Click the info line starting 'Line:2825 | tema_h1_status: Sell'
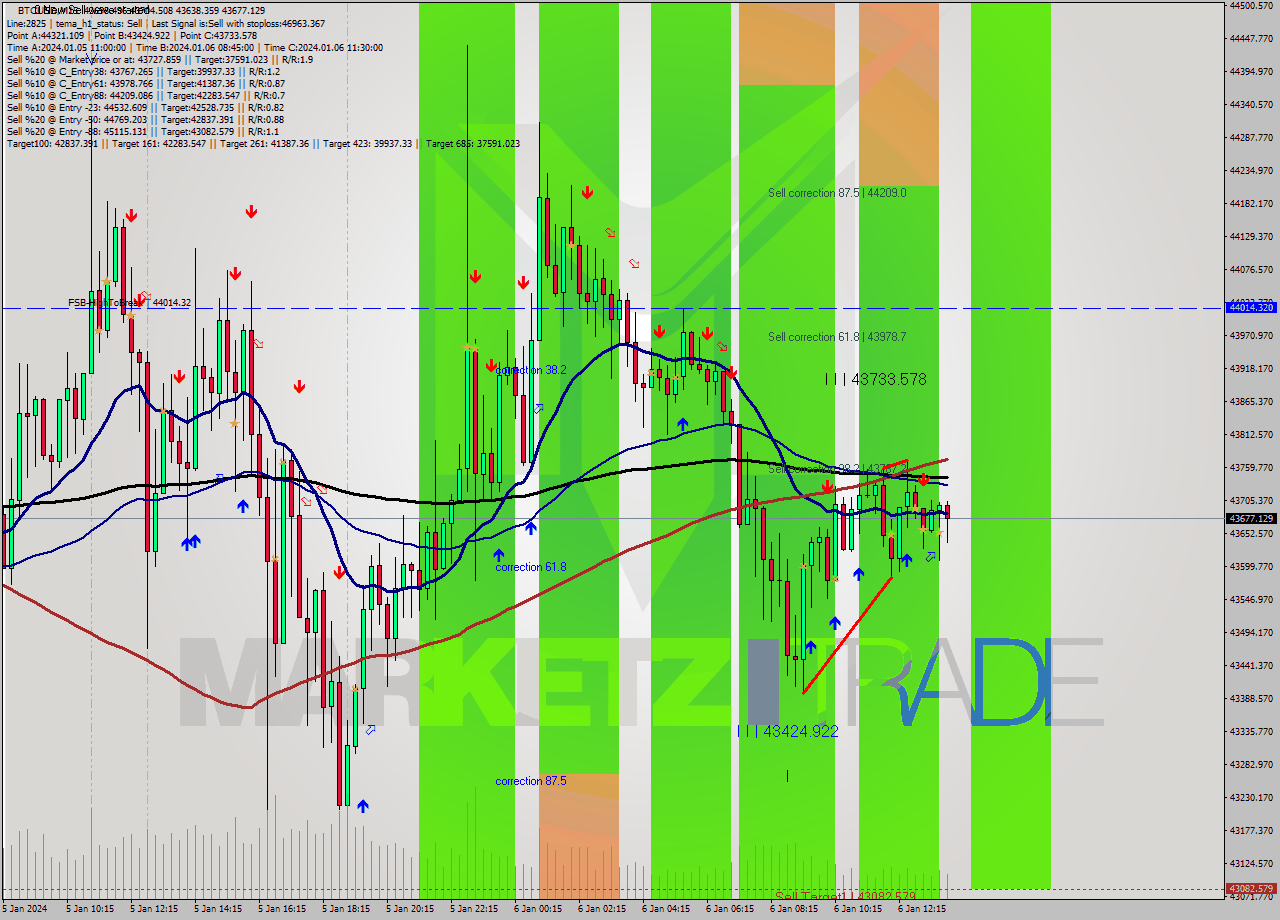The height and width of the screenshot is (920, 1280). (x=166, y=23)
